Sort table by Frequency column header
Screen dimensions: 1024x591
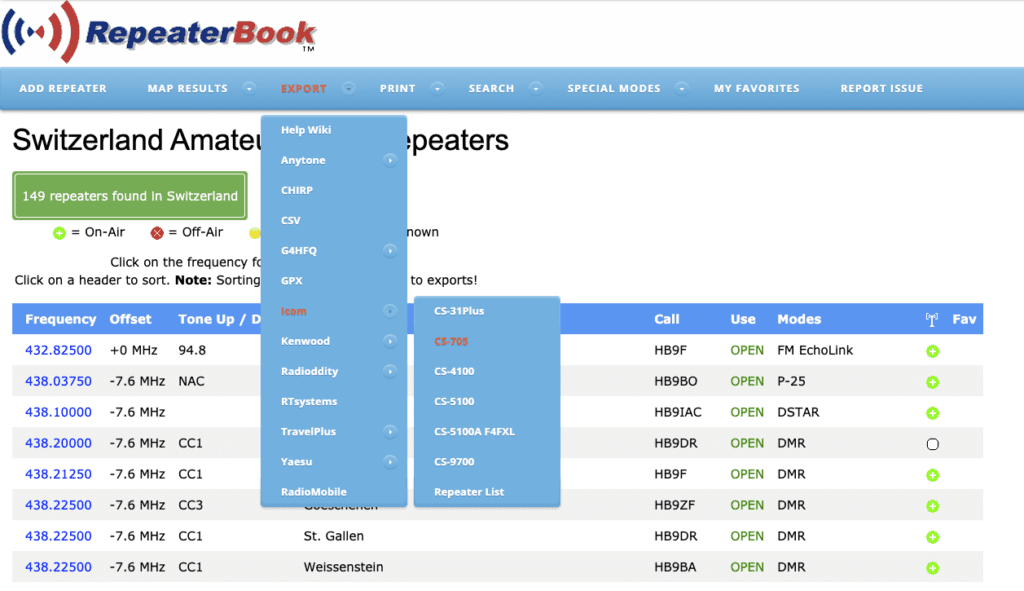pos(61,319)
